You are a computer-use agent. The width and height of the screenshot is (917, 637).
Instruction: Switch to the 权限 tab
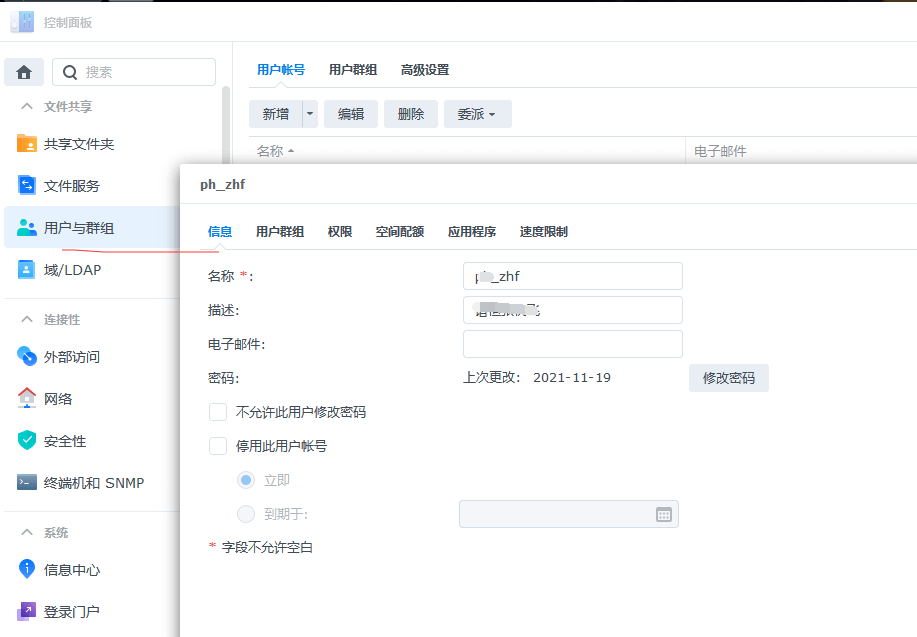click(340, 231)
